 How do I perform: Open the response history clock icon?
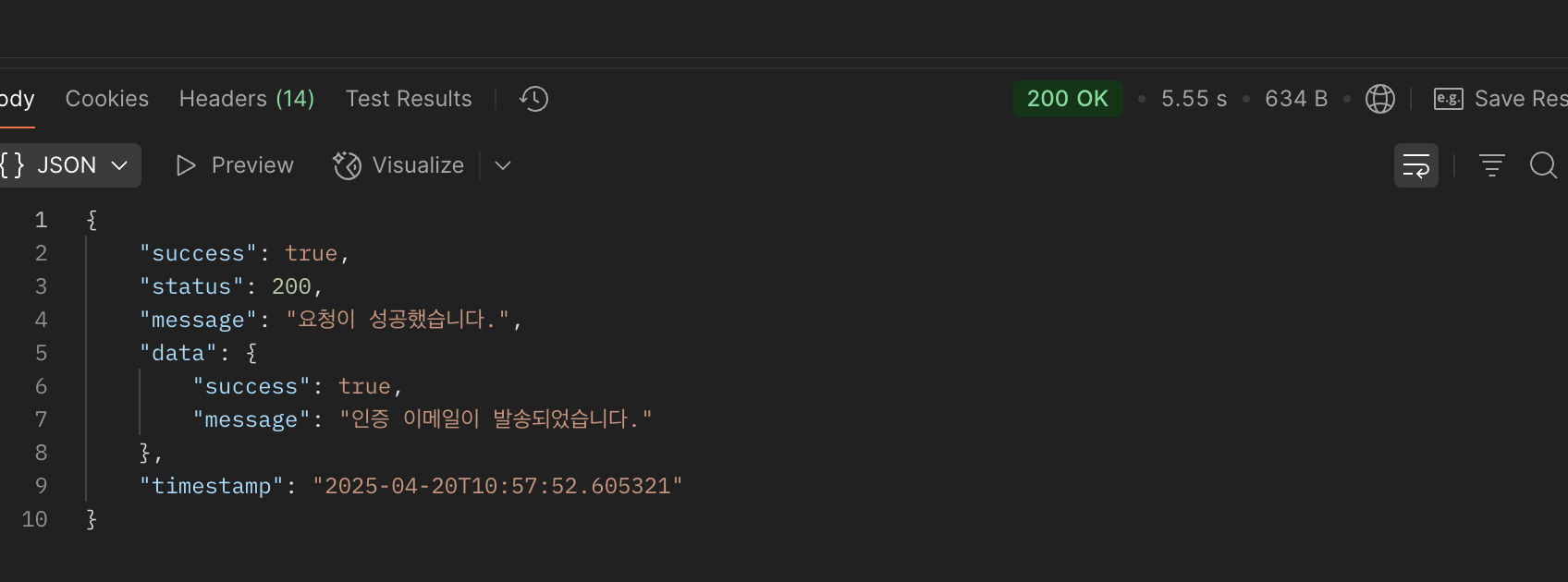(533, 99)
